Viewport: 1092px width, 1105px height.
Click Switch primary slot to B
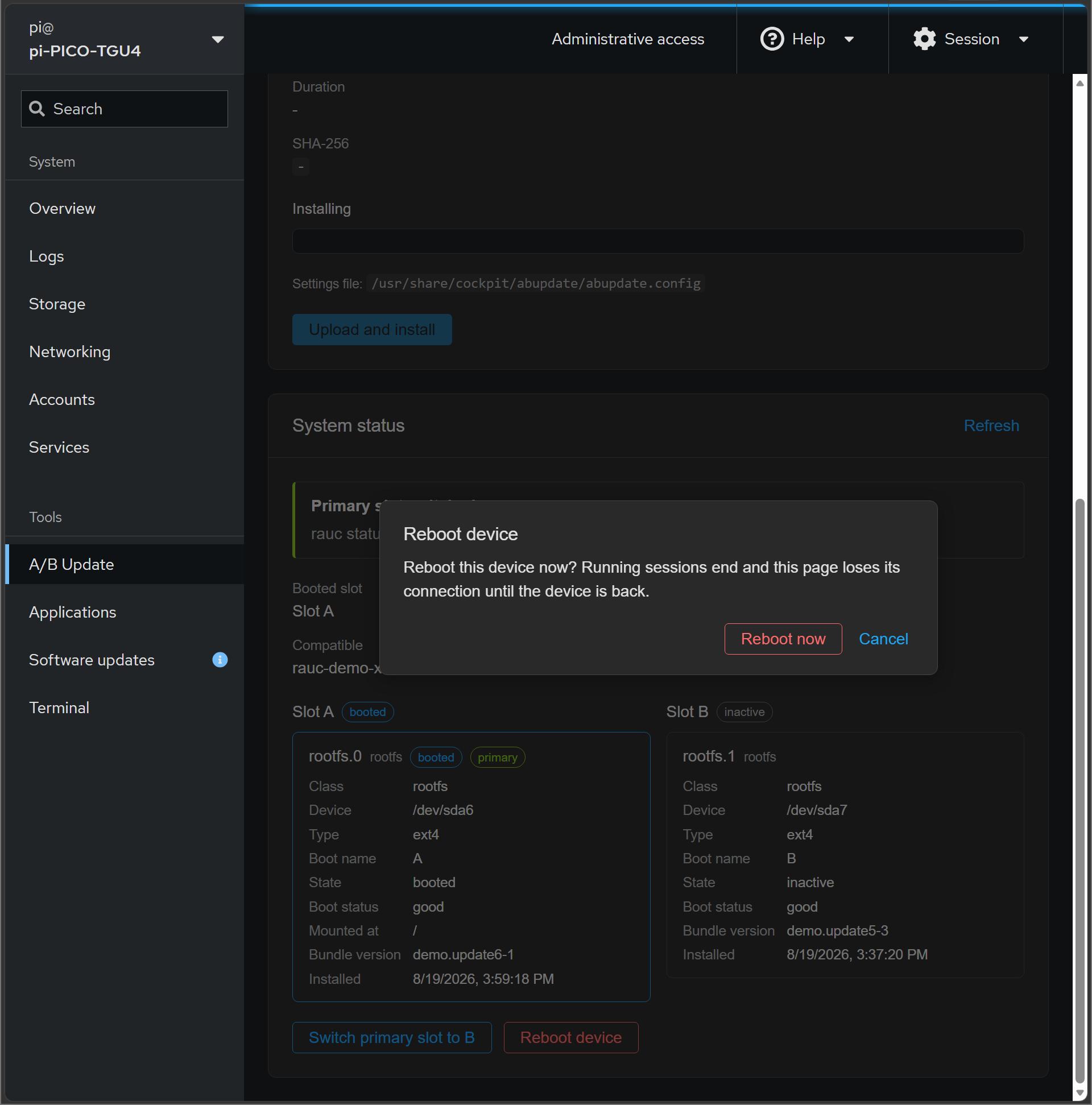pos(391,1037)
